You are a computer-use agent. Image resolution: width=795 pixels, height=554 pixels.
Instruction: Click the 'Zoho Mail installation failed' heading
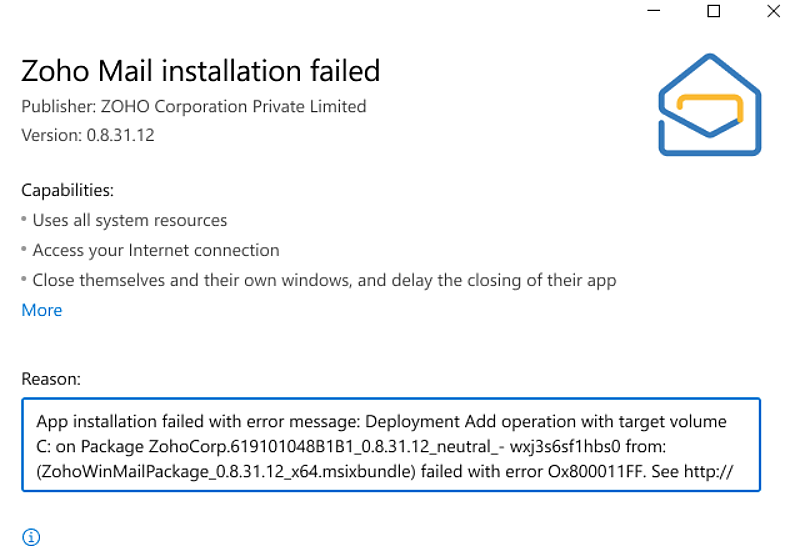(x=201, y=71)
